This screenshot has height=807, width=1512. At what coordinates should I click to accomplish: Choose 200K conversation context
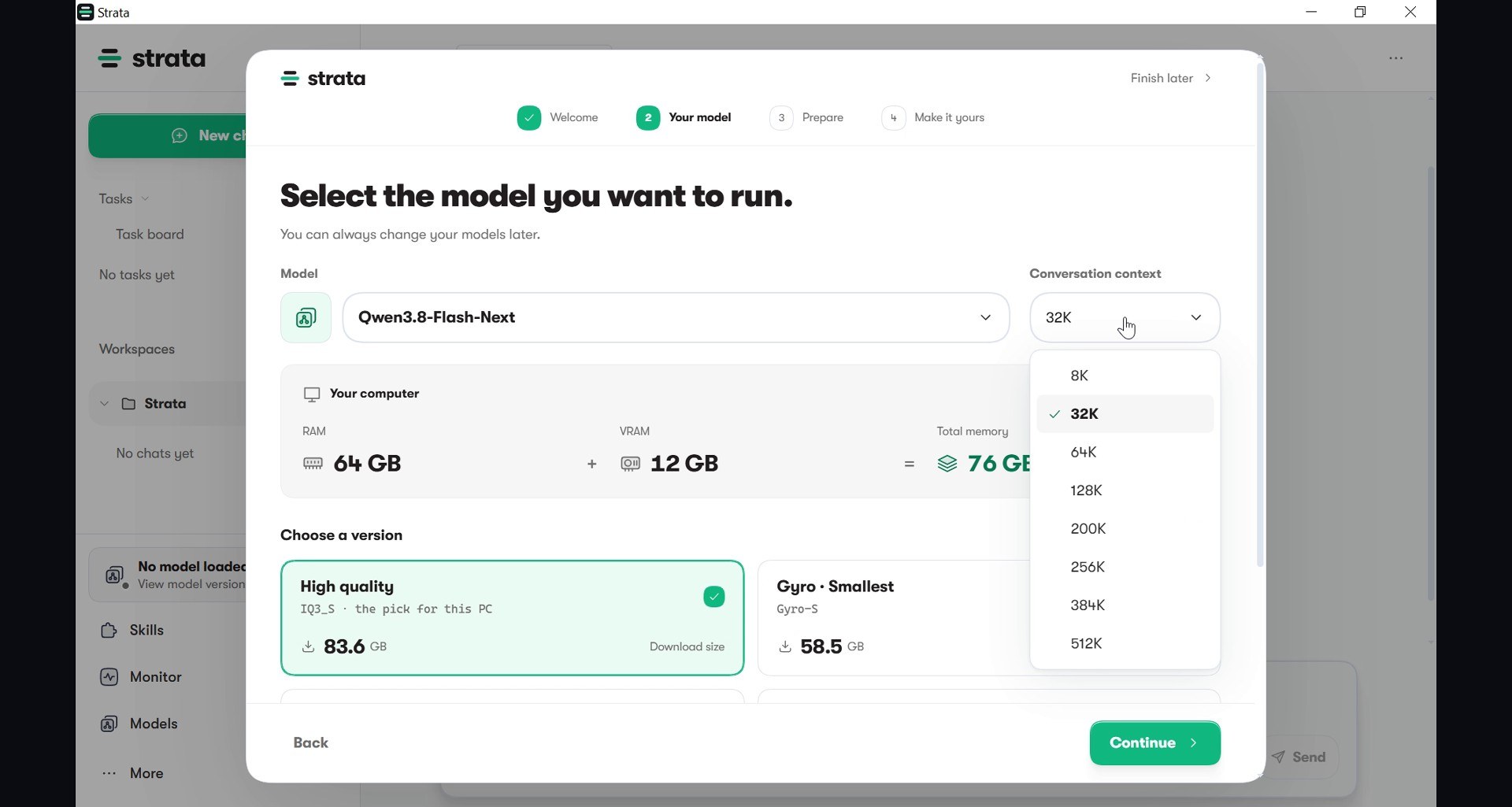click(1125, 529)
